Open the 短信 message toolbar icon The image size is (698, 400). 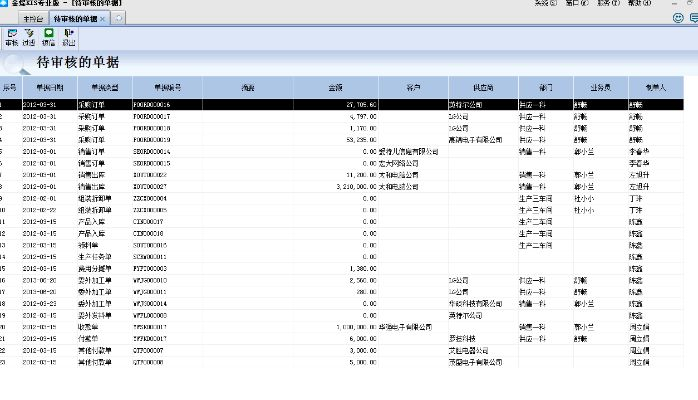point(49,37)
